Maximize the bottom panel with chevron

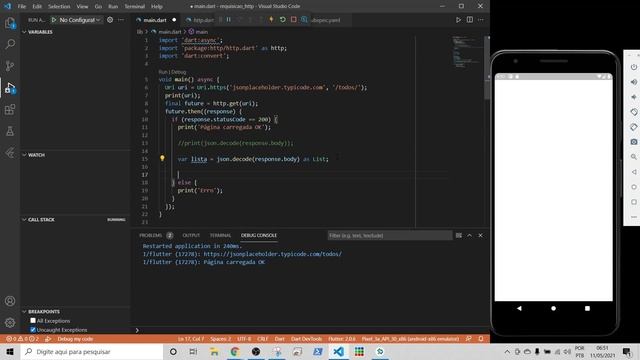[469, 236]
